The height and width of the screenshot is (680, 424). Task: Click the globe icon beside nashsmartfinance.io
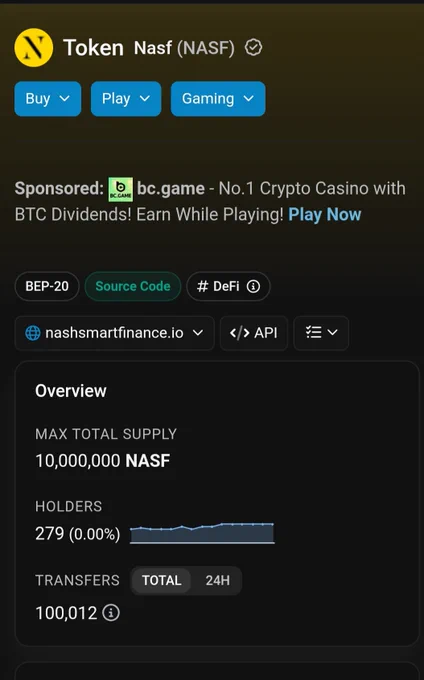(33, 333)
